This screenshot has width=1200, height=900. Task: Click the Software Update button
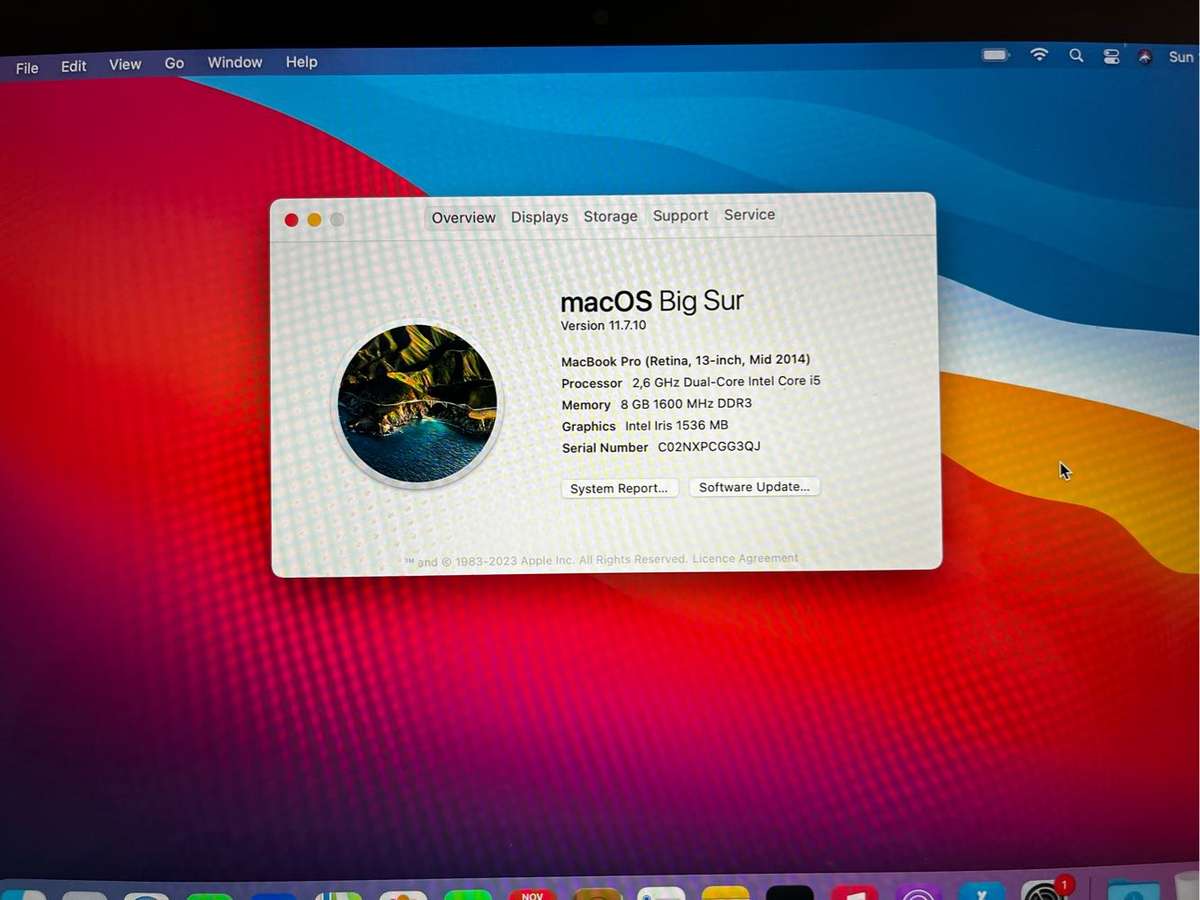pos(754,487)
